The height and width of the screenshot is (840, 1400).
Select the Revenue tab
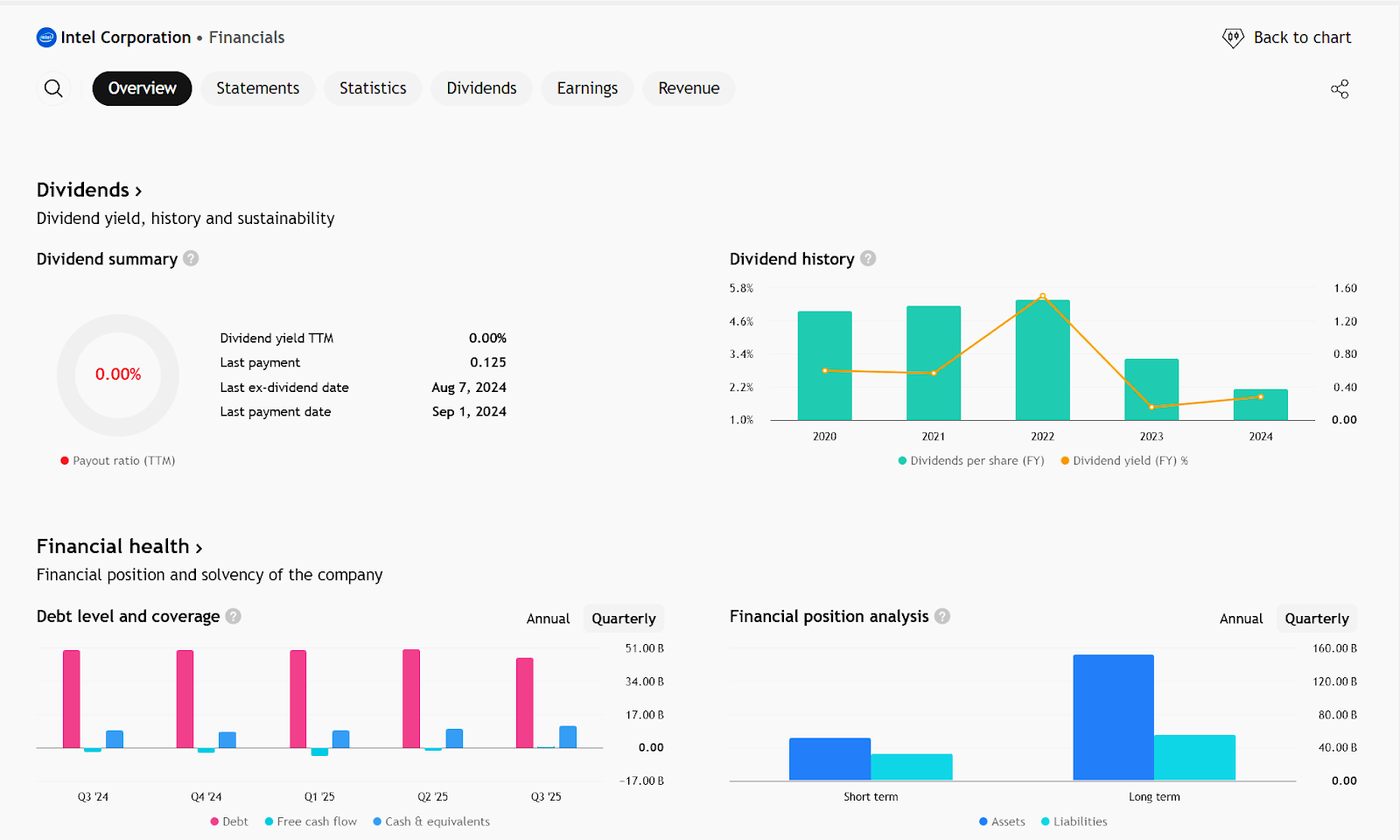pyautogui.click(x=689, y=88)
